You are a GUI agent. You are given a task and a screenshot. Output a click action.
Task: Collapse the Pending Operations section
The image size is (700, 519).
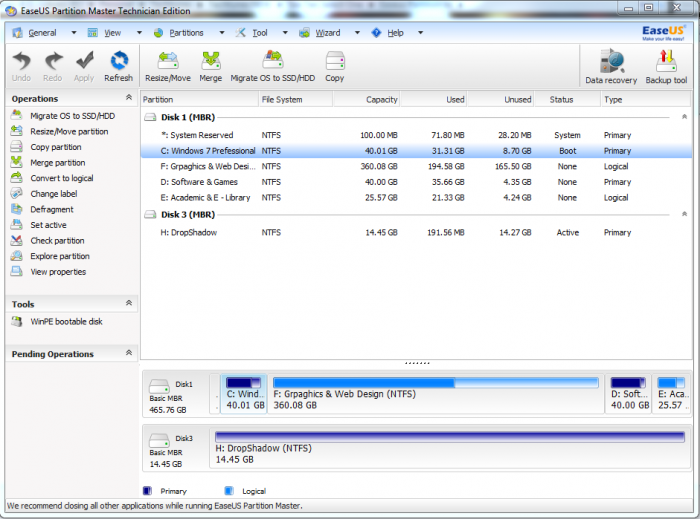tap(129, 353)
